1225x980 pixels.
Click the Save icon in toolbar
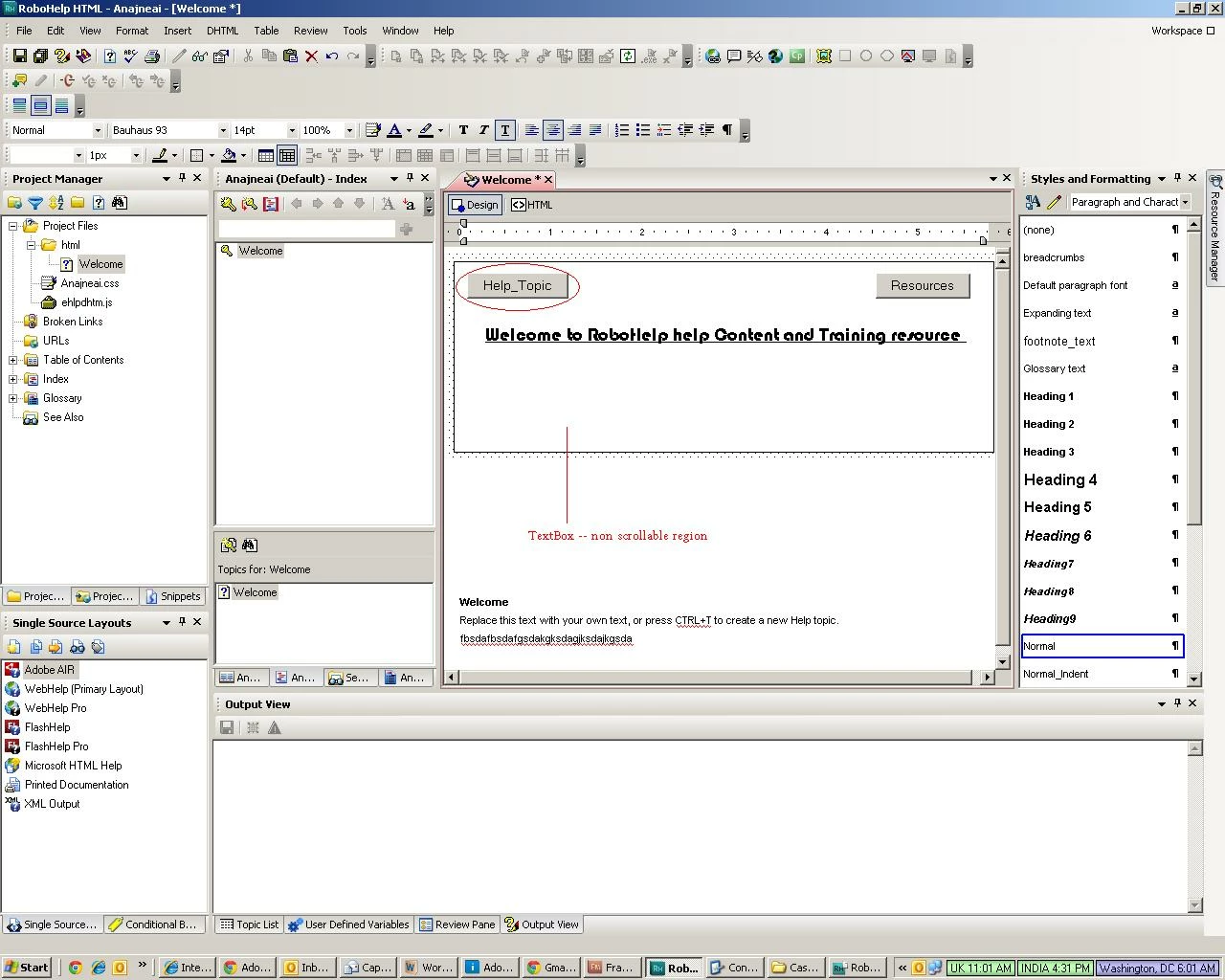pos(19,56)
